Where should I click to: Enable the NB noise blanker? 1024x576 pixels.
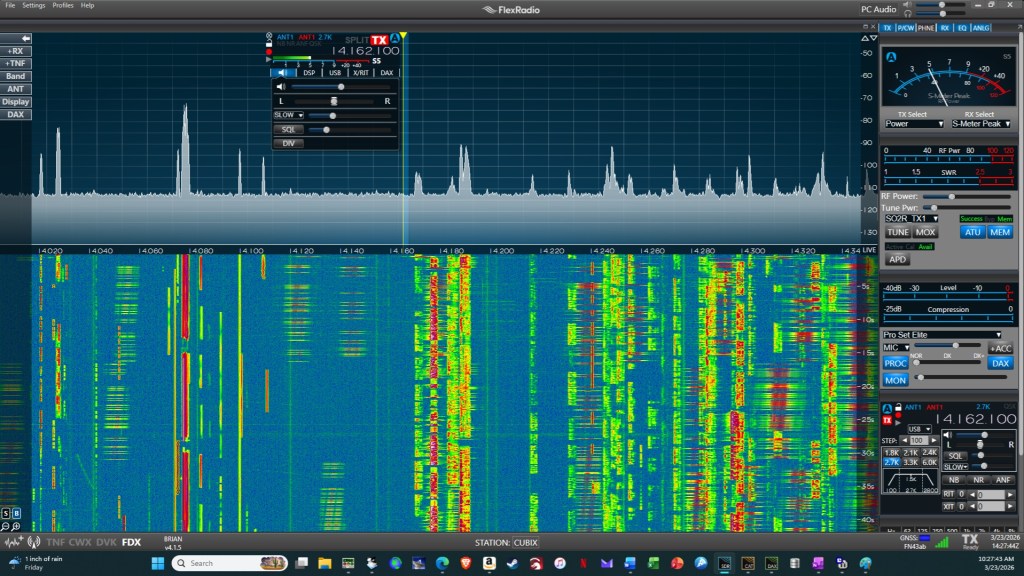[955, 480]
